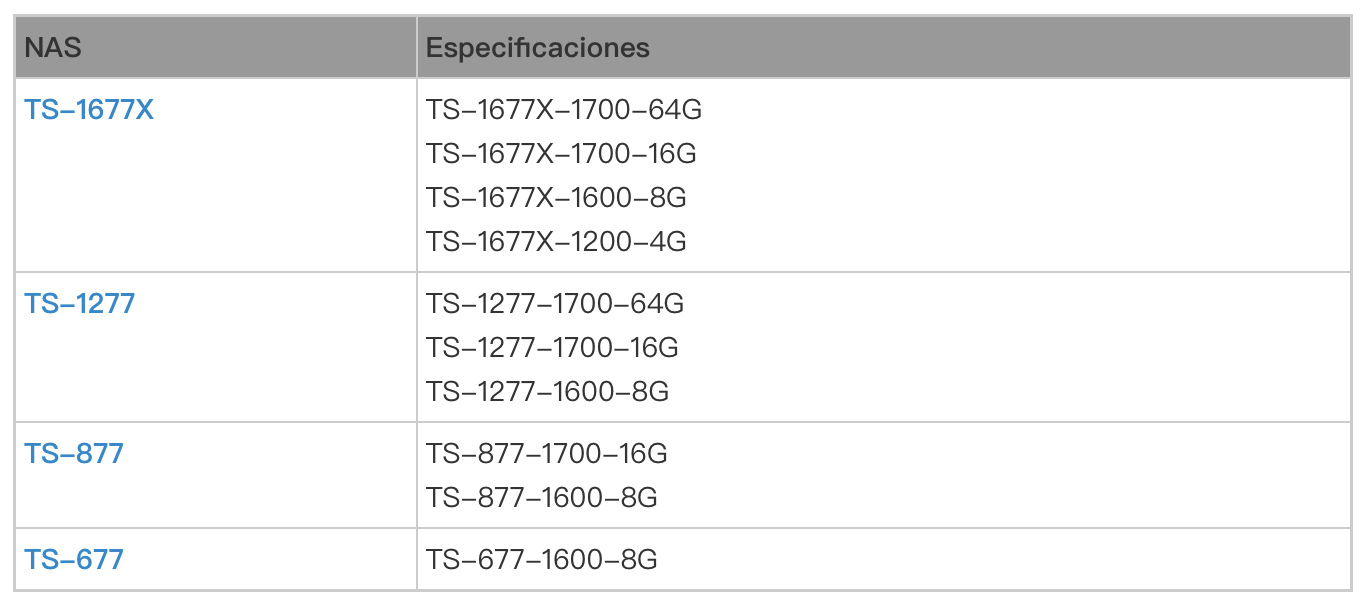Click the TS-877-1700-16G specification

546,454
